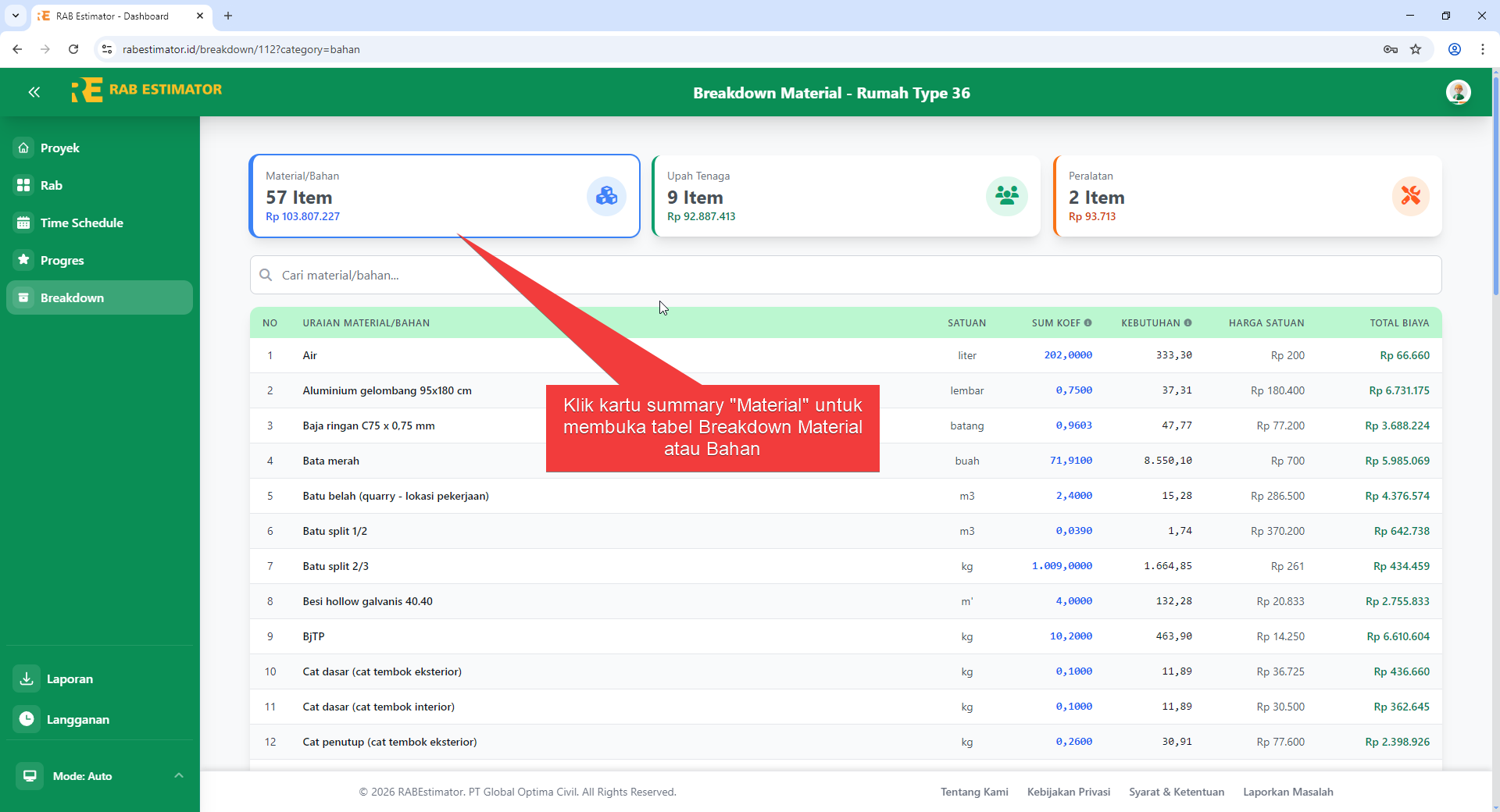Click the Cari material/bahan search field

[x=845, y=276]
